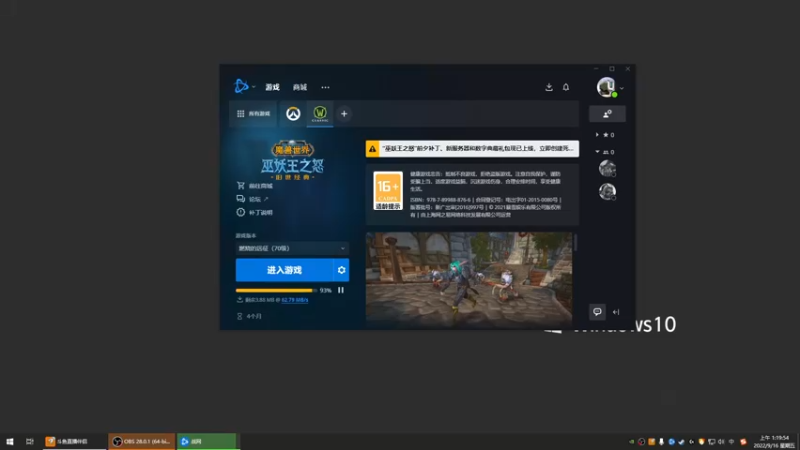Switch to the 游戏 (Games) tab
The height and width of the screenshot is (450, 800).
(x=272, y=87)
